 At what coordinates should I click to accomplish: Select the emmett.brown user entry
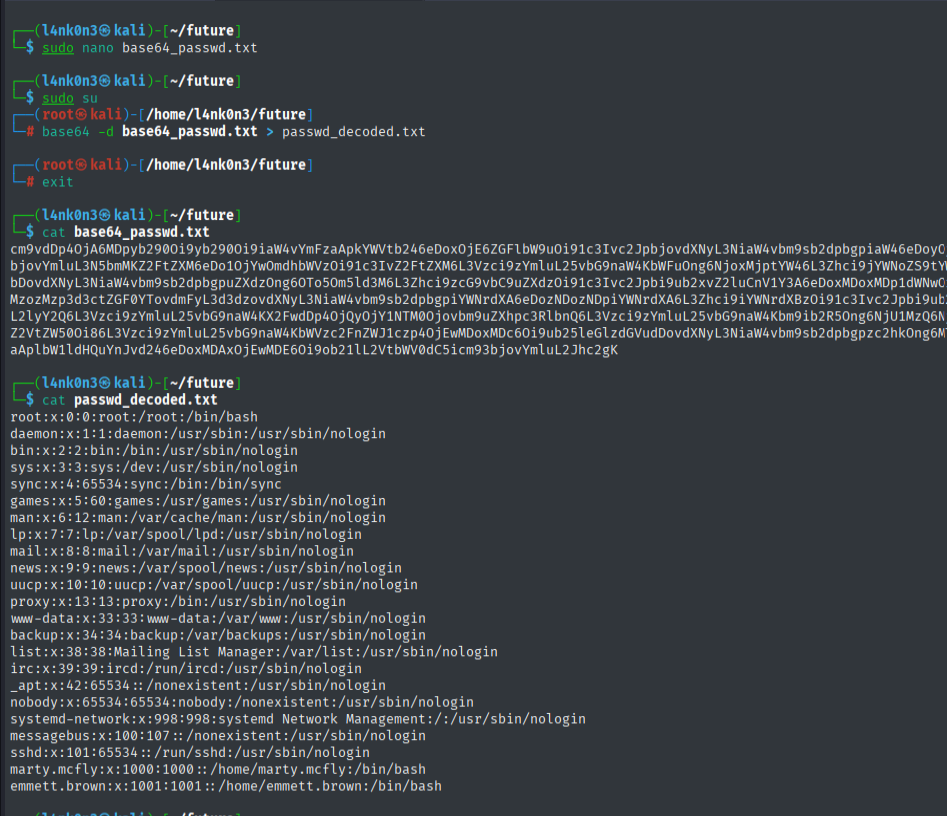[225, 786]
